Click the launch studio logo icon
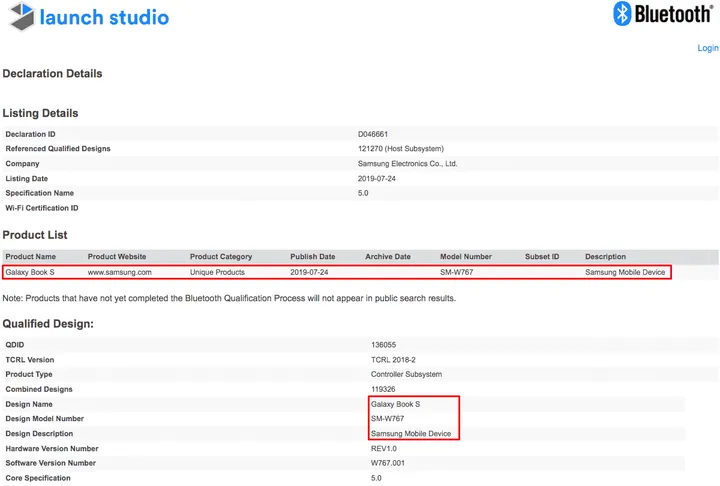Viewport: 720px width, 486px height. click(x=18, y=17)
